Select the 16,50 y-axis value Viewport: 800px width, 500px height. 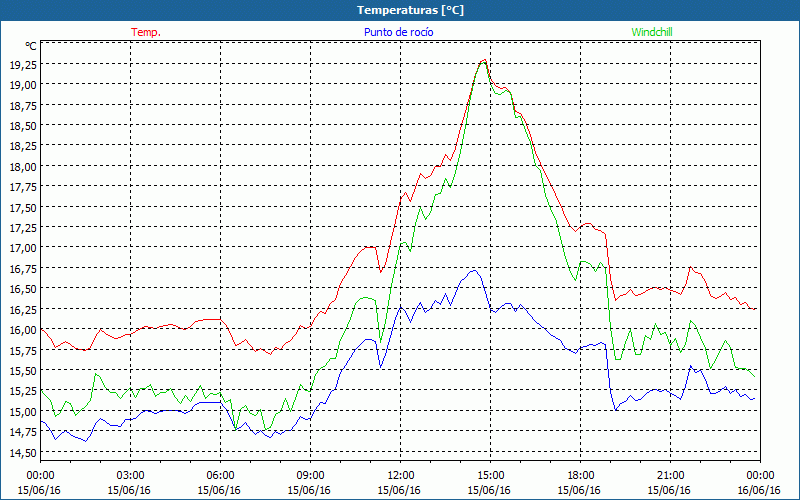pyautogui.click(x=23, y=288)
